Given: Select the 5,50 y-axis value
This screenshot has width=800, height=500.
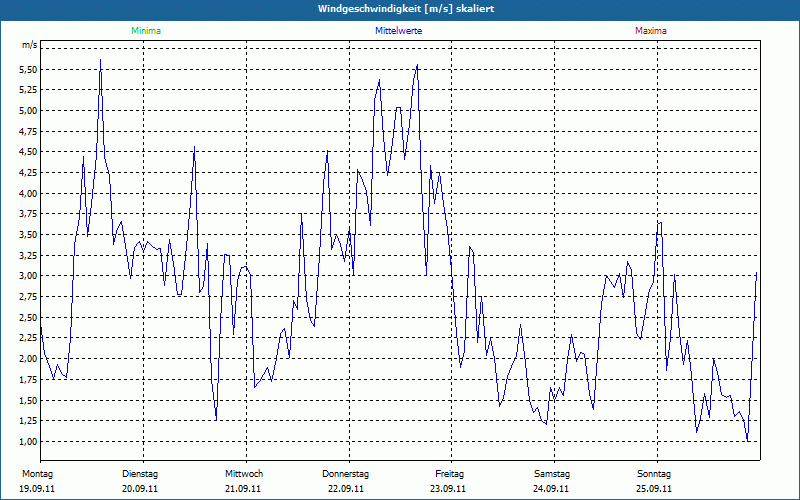Looking at the screenshot, I should pyautogui.click(x=28, y=69).
